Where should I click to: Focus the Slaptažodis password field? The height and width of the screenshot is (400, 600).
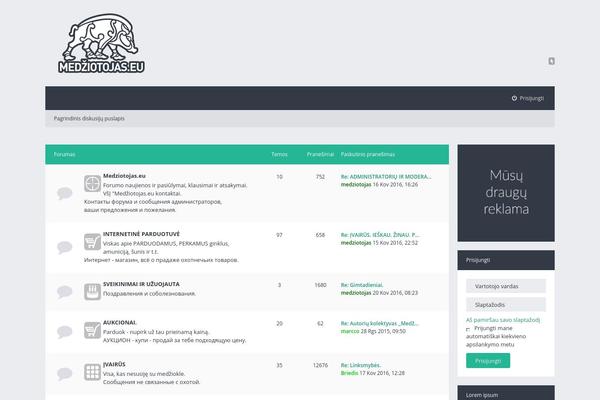pos(506,305)
